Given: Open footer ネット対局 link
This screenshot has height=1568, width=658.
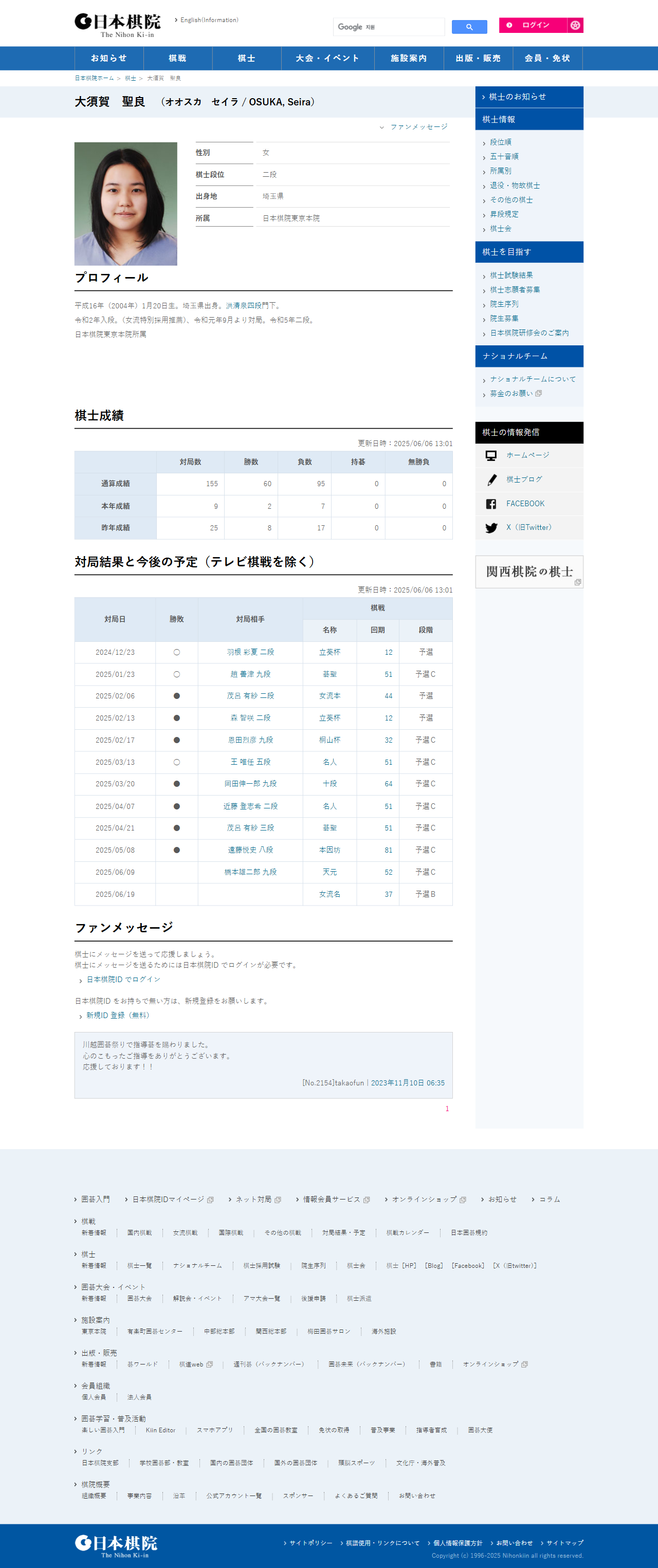Looking at the screenshot, I should click(x=253, y=1199).
